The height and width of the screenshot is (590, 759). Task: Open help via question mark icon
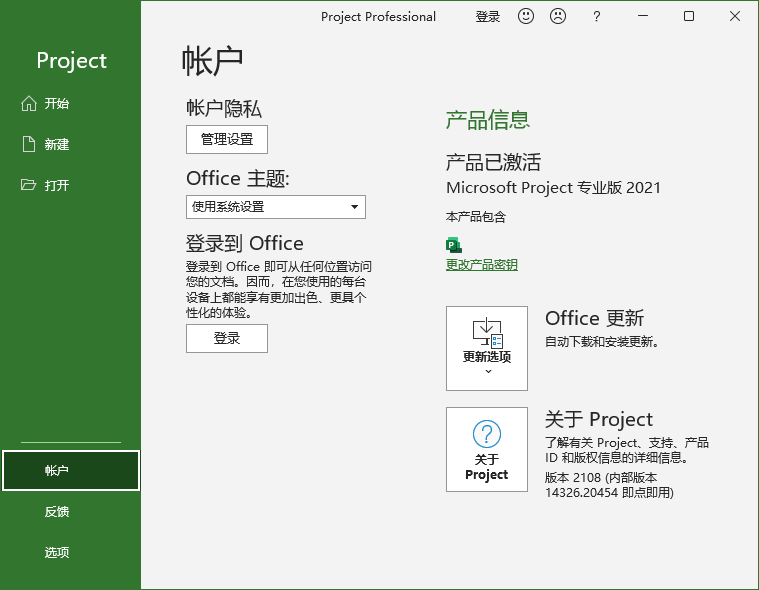pyautogui.click(x=597, y=16)
